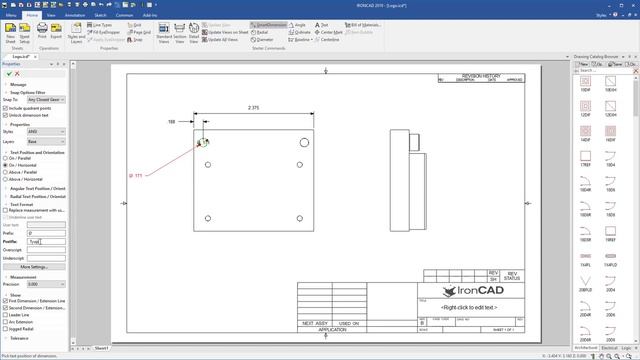Open the Menu tab
The width and height of the screenshot is (640, 360).
pos(11,15)
